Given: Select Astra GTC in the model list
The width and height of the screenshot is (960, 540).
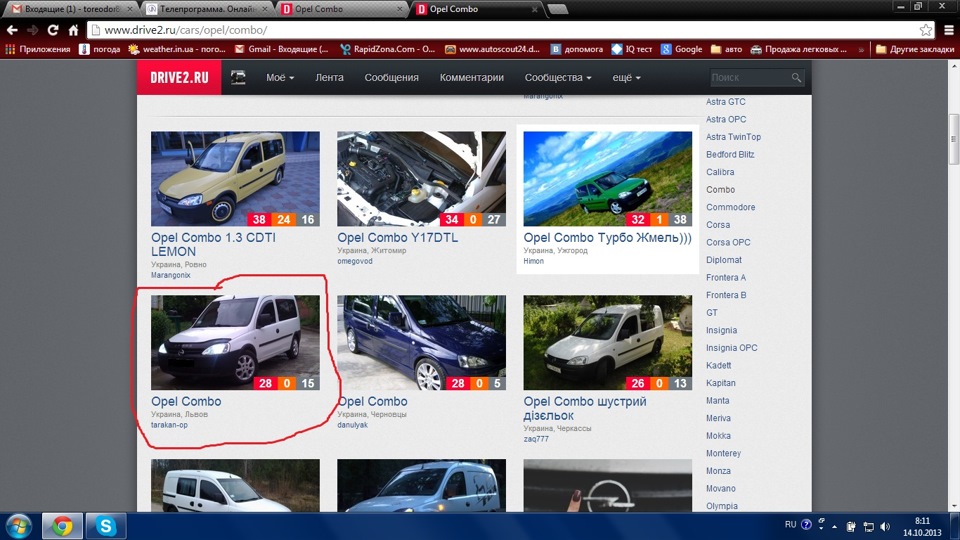Looking at the screenshot, I should point(726,102).
